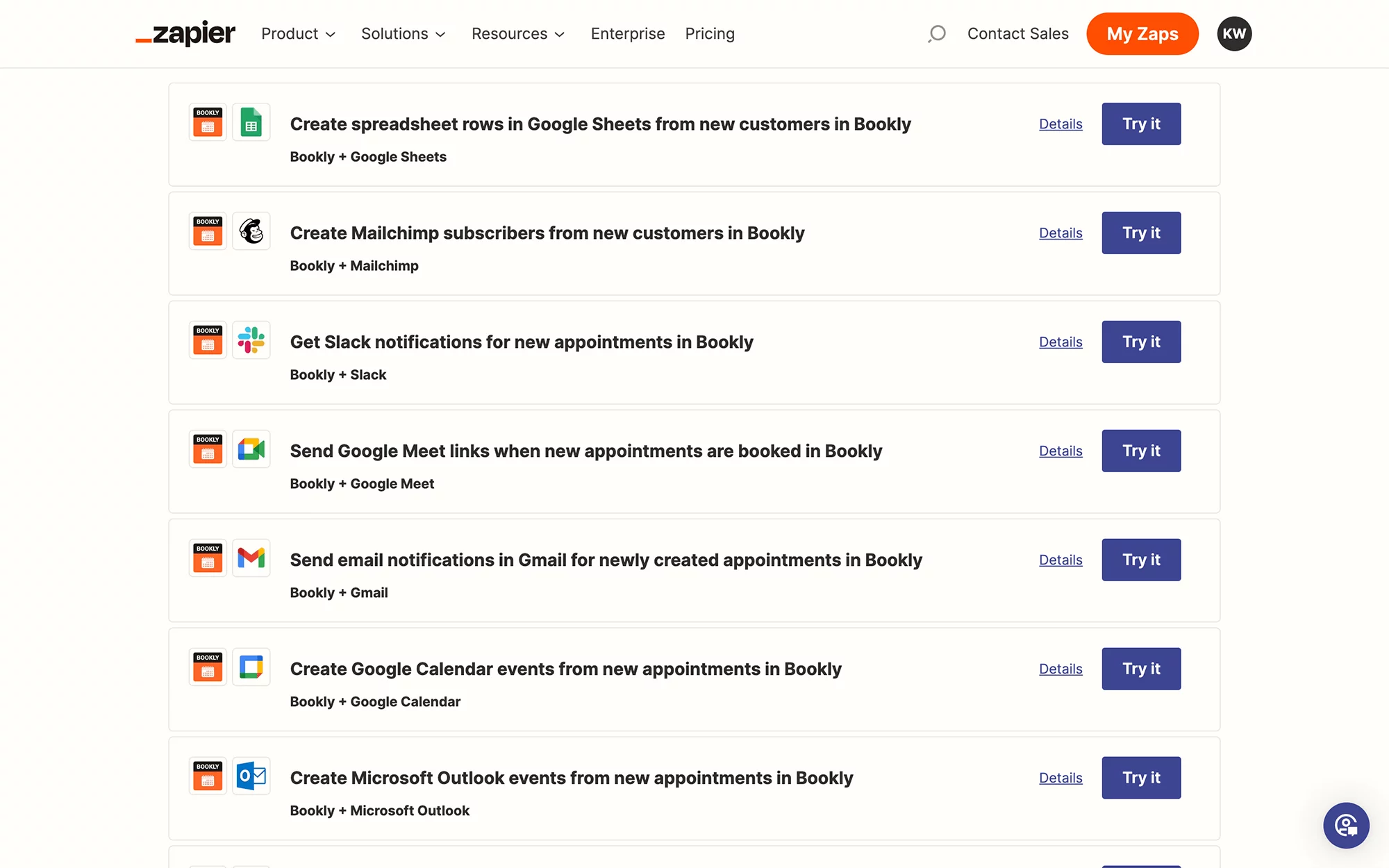View Details for Google Sheets zap
The height and width of the screenshot is (868, 1389).
pyautogui.click(x=1061, y=124)
